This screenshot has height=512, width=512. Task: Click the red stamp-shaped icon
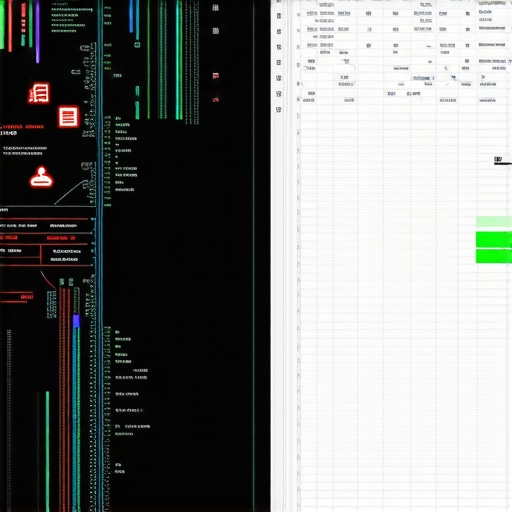click(41, 177)
